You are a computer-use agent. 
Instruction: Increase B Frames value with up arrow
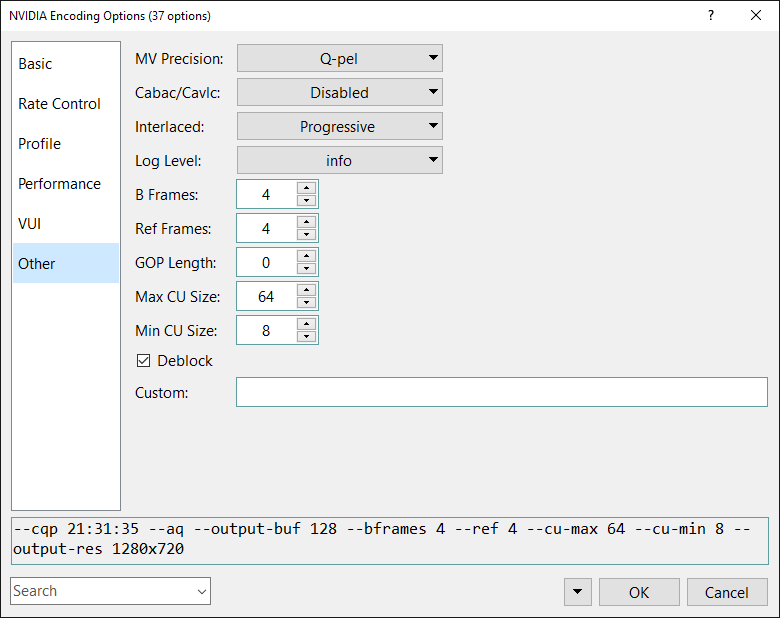pos(306,188)
